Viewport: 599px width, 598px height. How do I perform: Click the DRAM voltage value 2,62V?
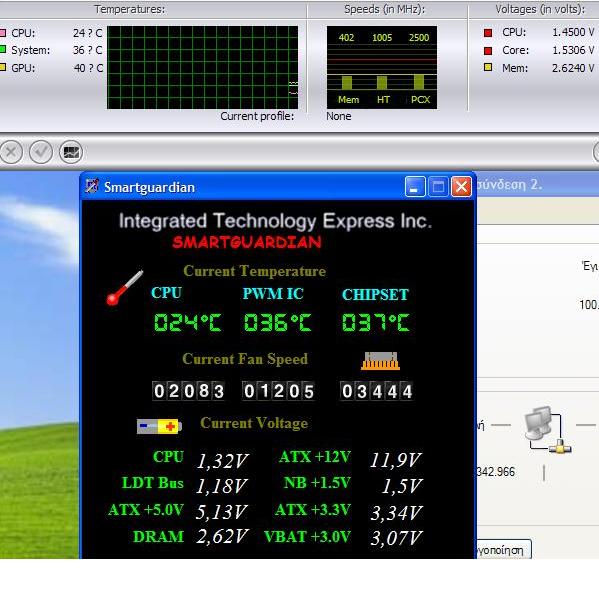tap(223, 536)
